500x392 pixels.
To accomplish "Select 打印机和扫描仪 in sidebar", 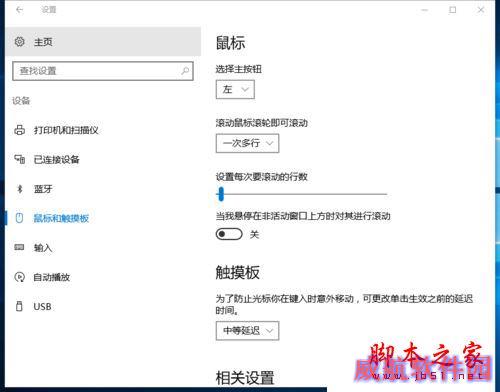I will 103,130.
